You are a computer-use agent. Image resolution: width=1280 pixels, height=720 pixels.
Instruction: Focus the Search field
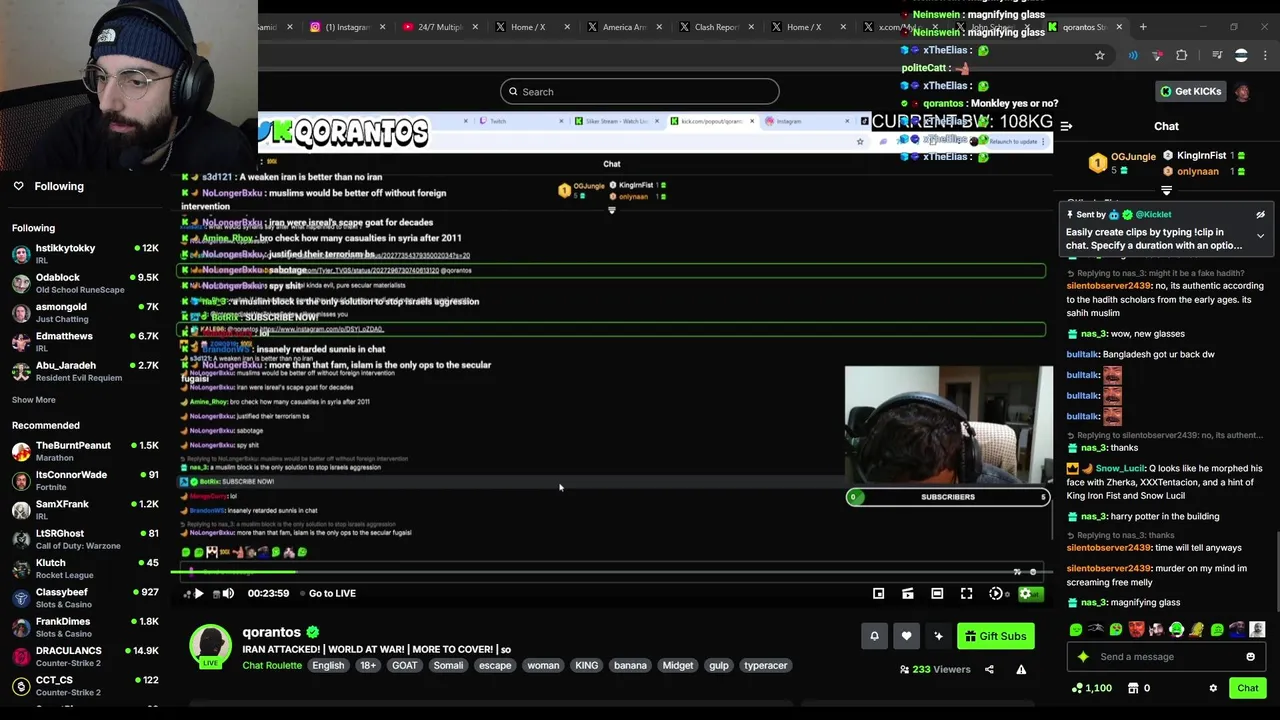point(640,92)
